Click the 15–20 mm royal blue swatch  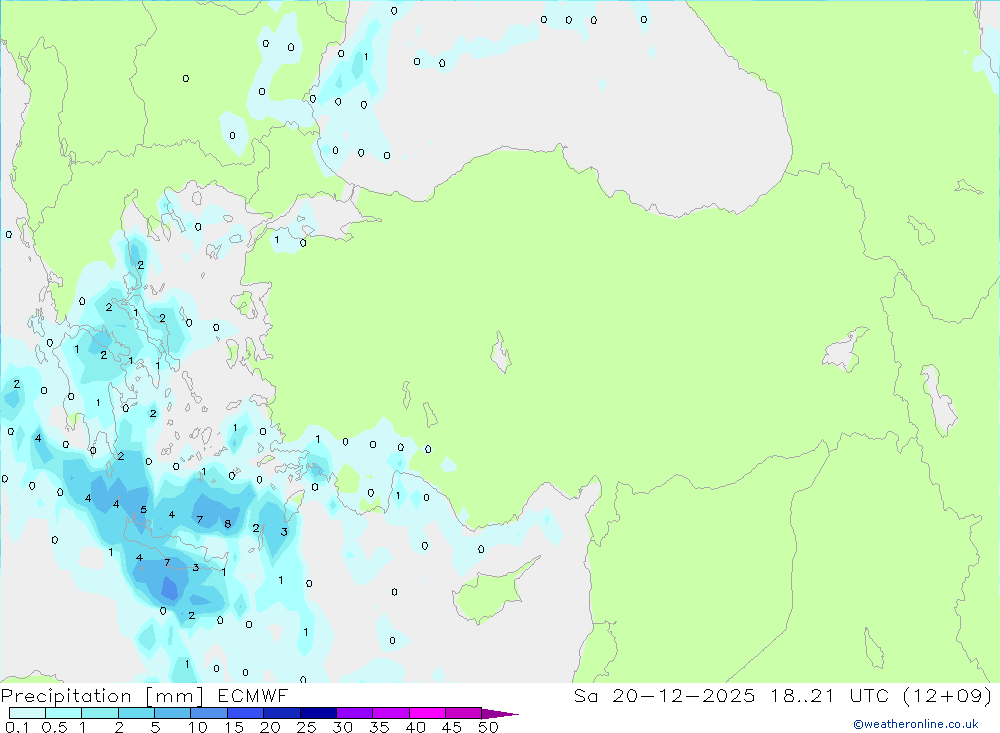(245, 713)
